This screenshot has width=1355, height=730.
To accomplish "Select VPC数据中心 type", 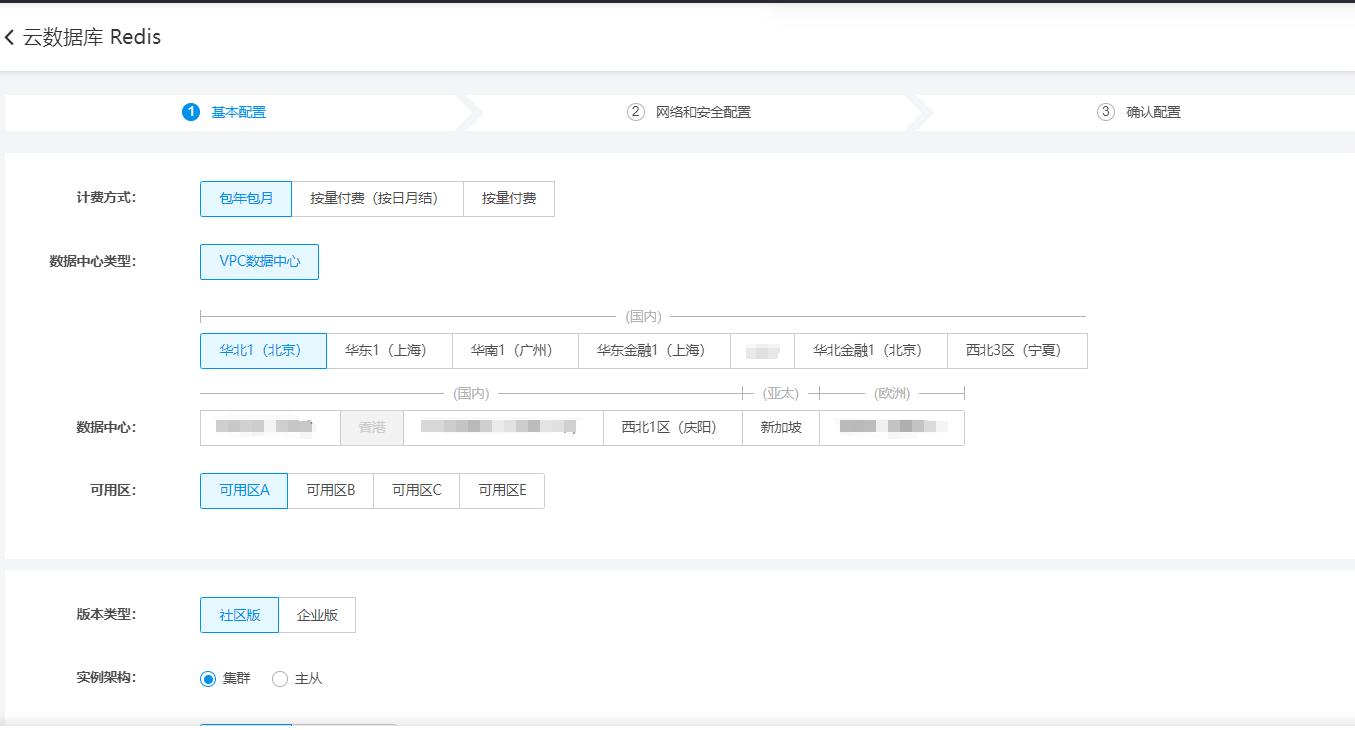I will [x=259, y=262].
